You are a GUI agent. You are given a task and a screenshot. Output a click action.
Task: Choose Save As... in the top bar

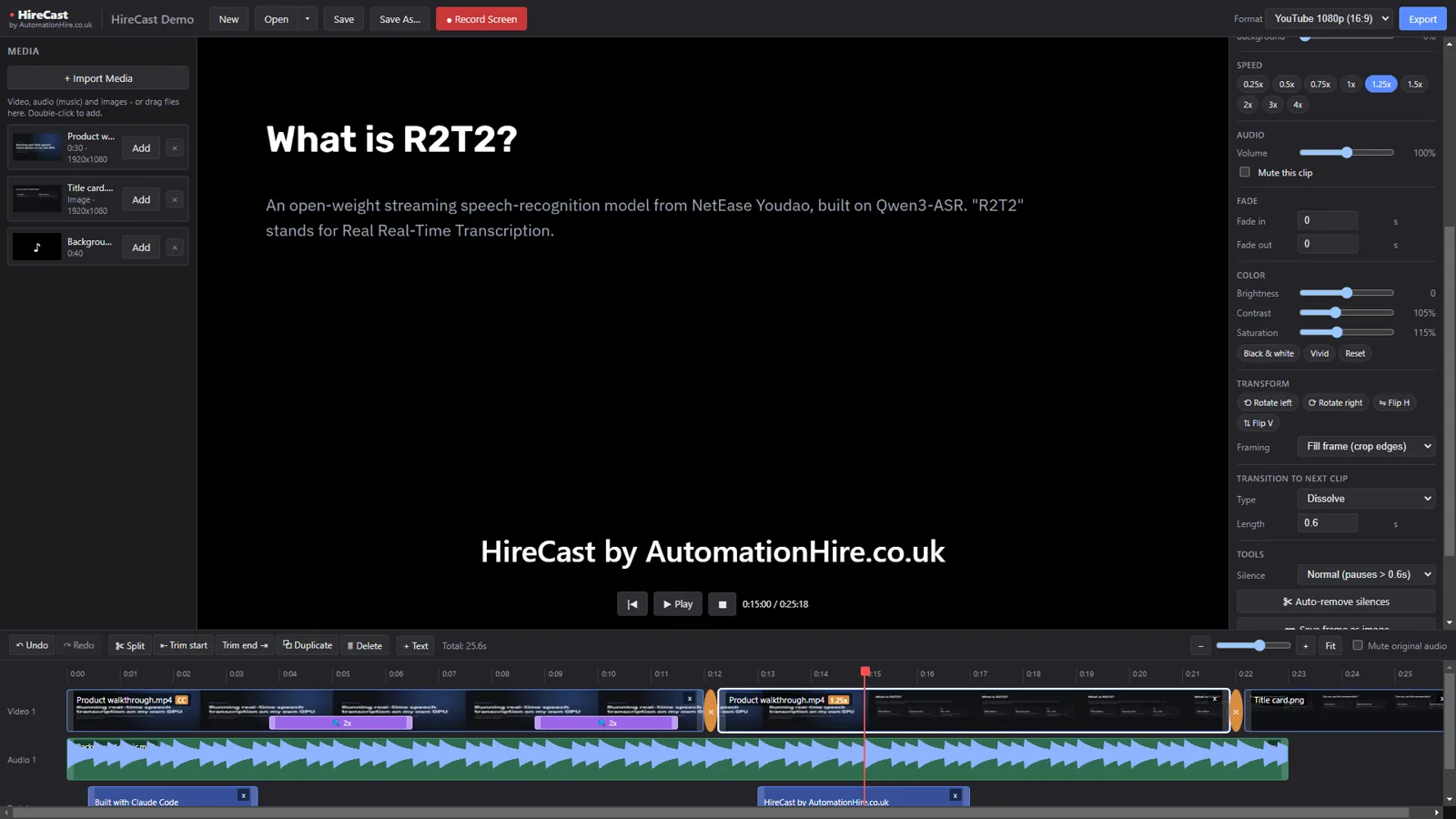click(399, 18)
